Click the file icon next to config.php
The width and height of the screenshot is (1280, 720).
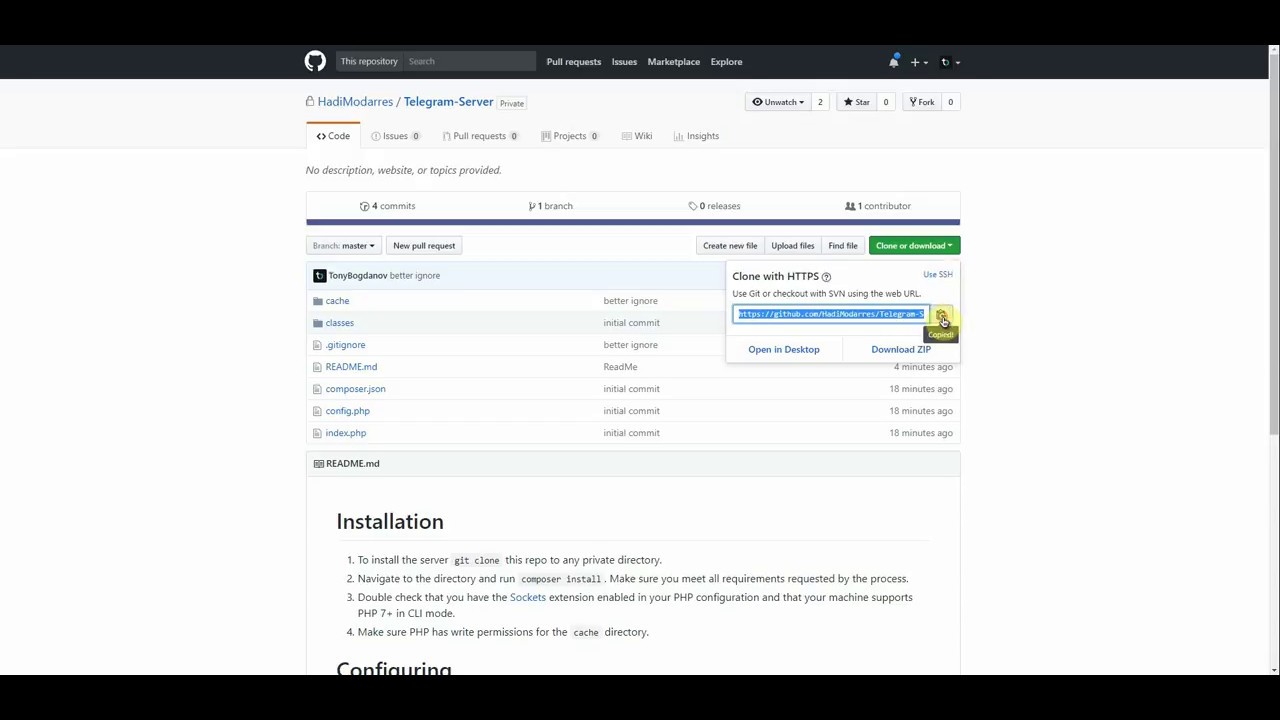317,411
